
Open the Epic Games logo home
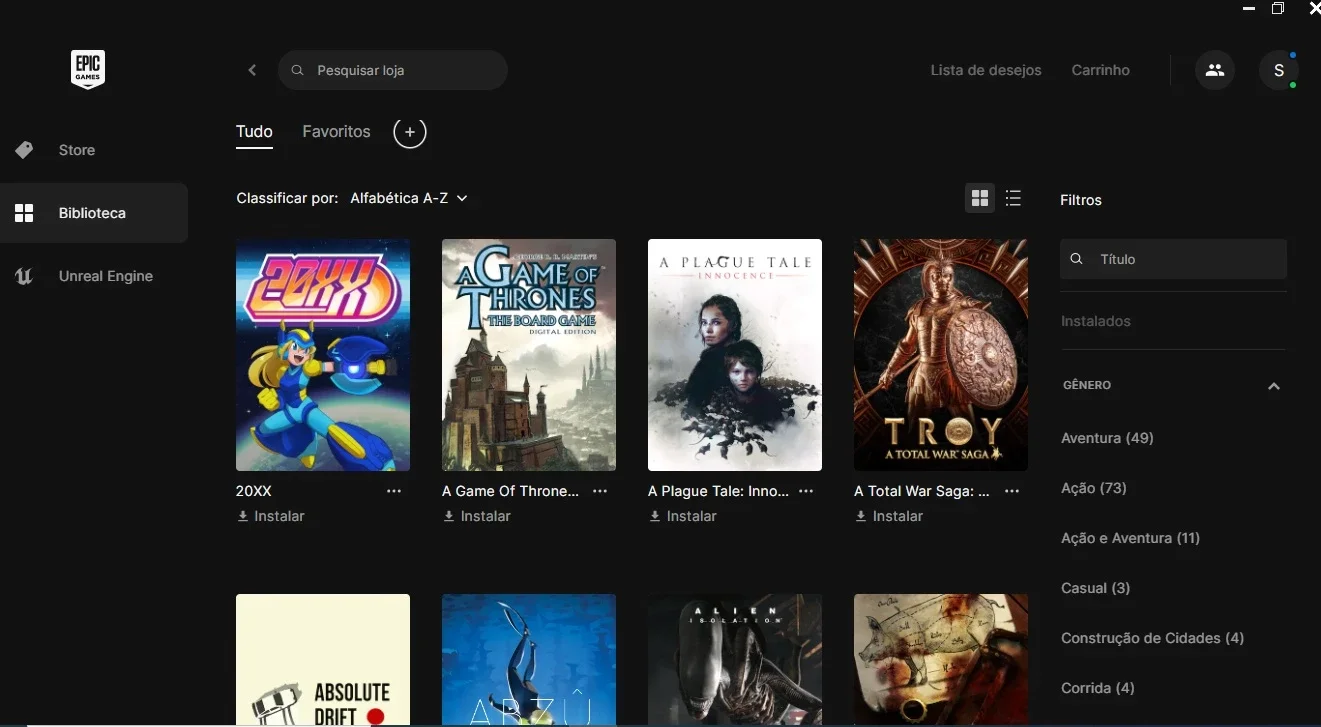(x=88, y=70)
